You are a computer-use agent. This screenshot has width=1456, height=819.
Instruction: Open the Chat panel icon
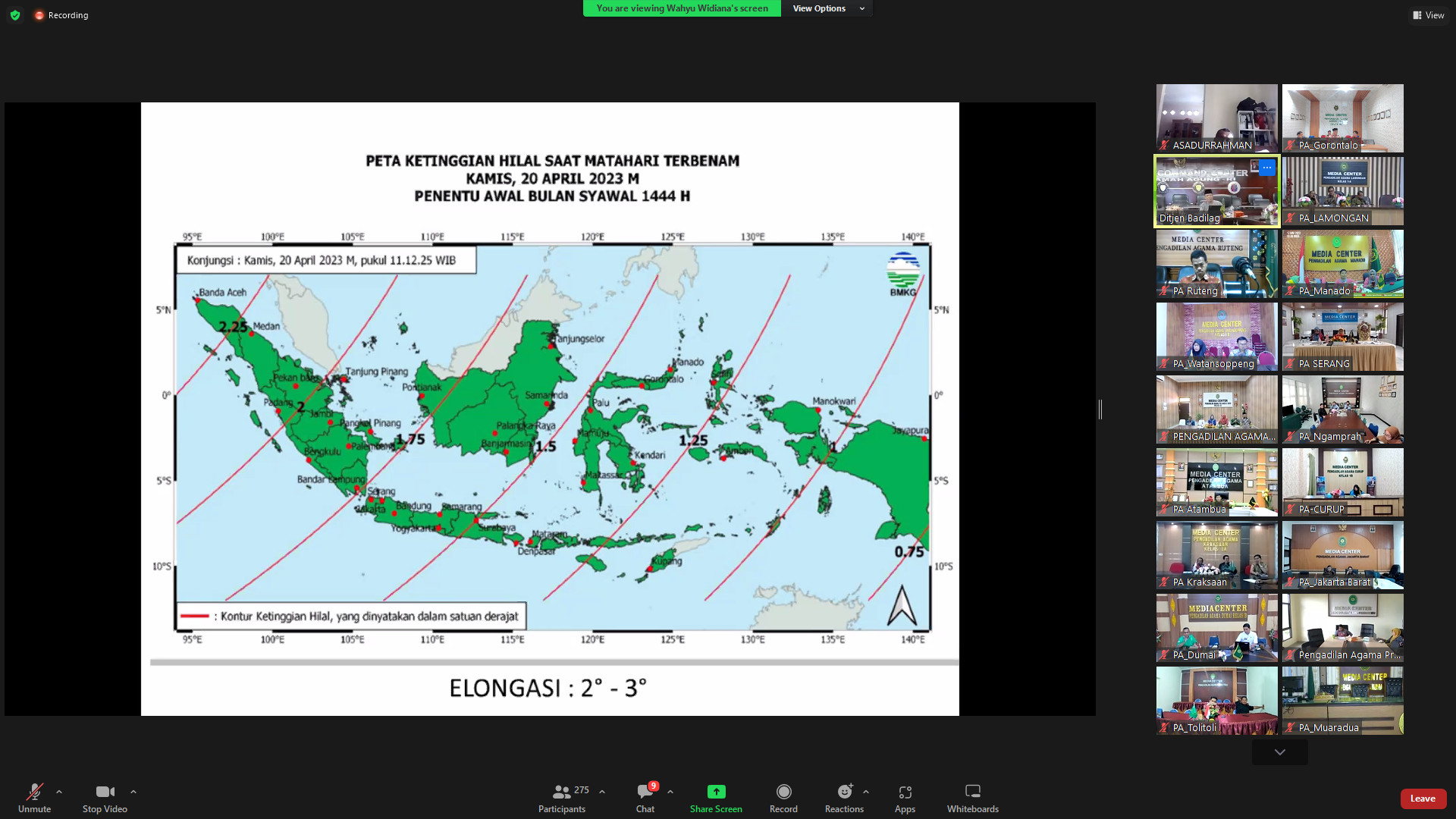pos(645,792)
